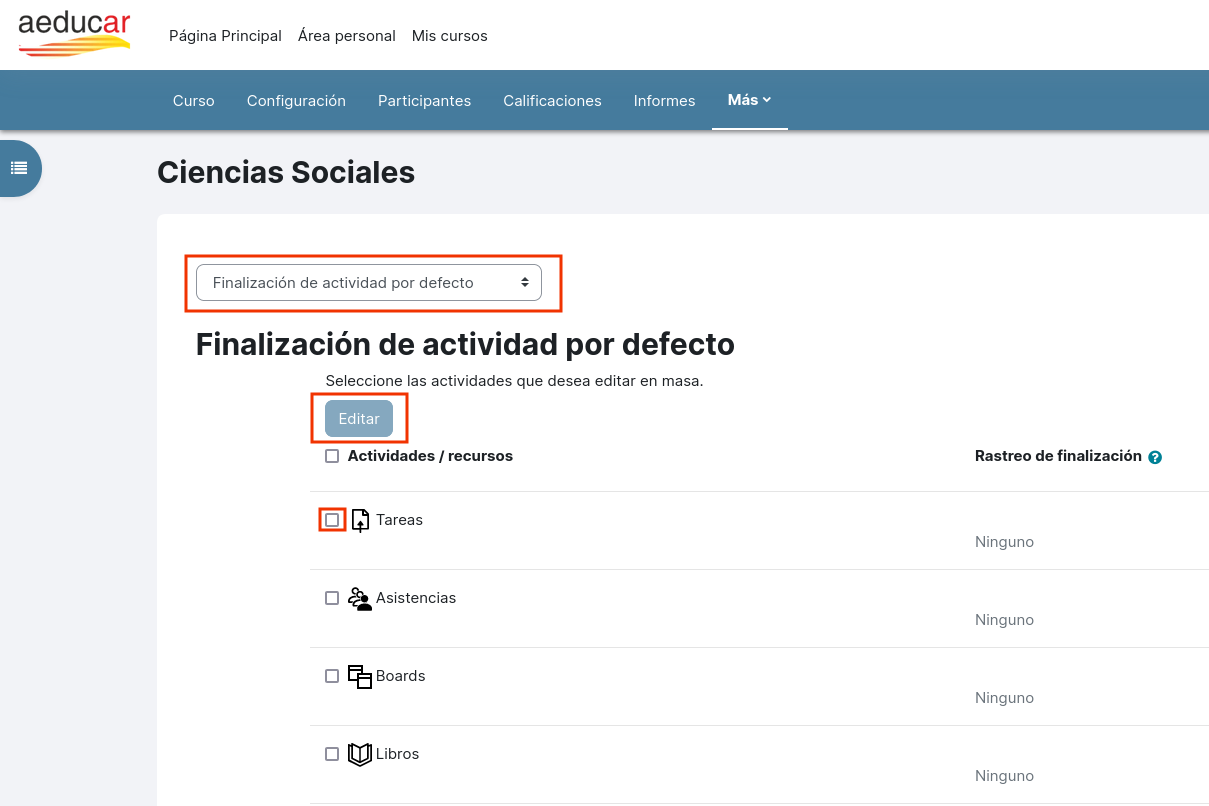The width and height of the screenshot is (1209, 806).
Task: Select all via Actividades / recursos checkbox
Action: [332, 456]
